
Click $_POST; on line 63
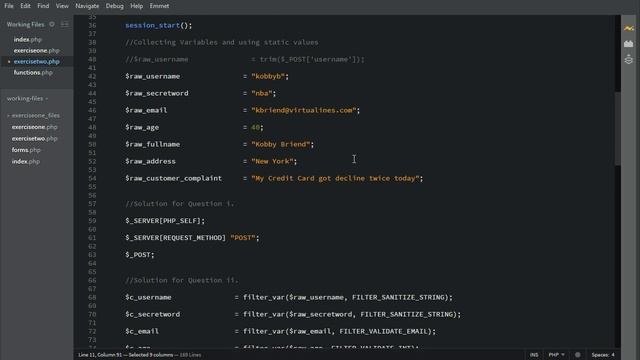coord(140,255)
